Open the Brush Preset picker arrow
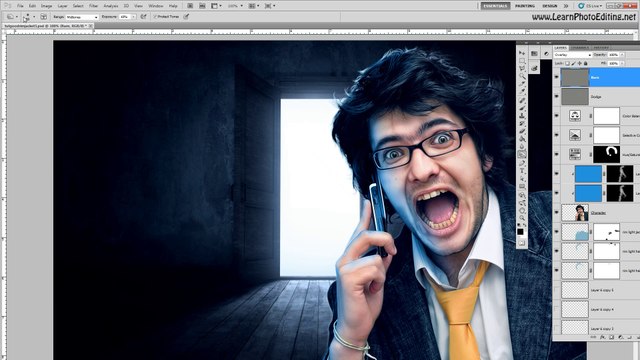This screenshot has height=360, width=640. [x=34, y=17]
